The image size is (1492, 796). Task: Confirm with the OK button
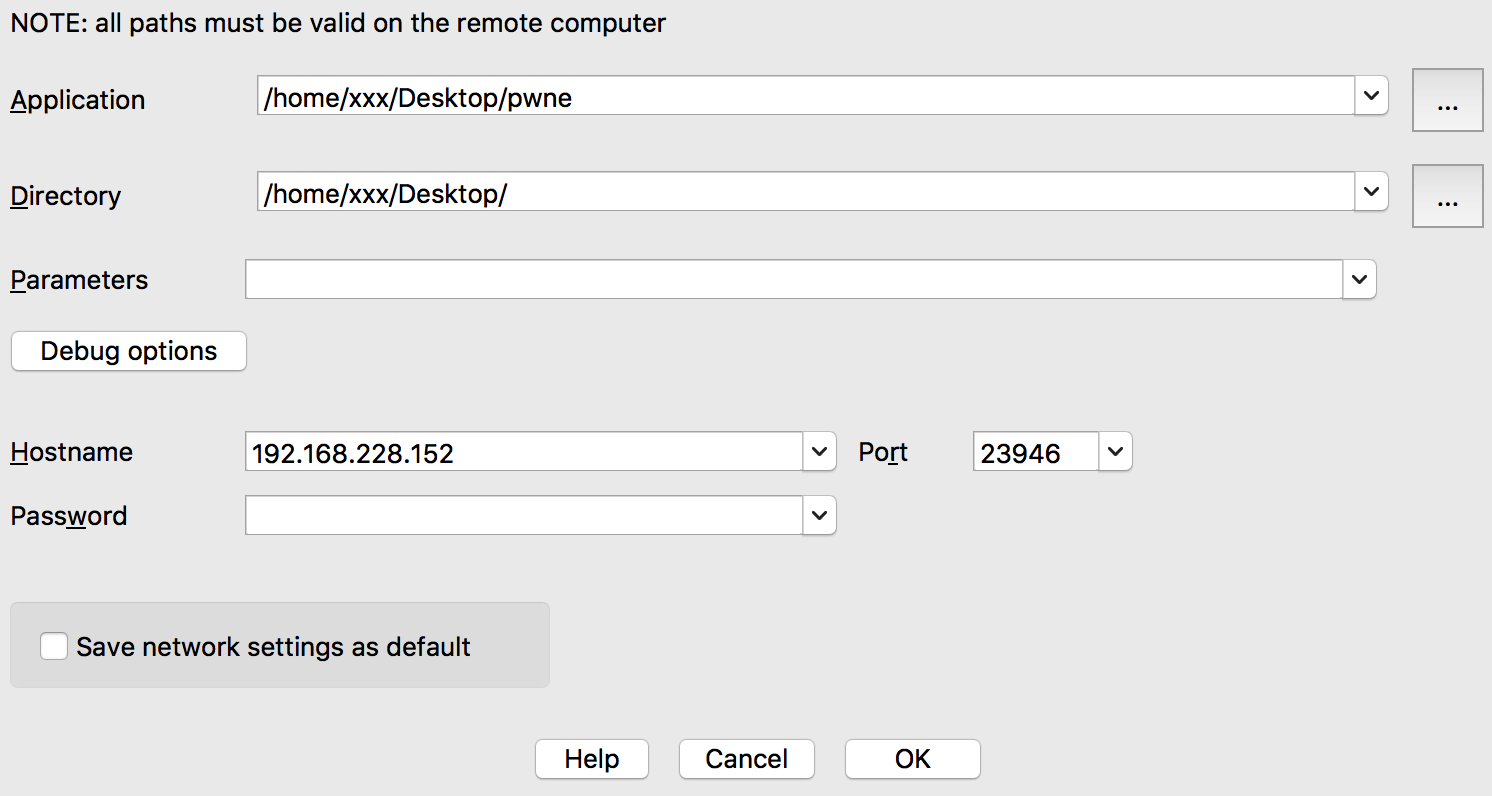913,759
